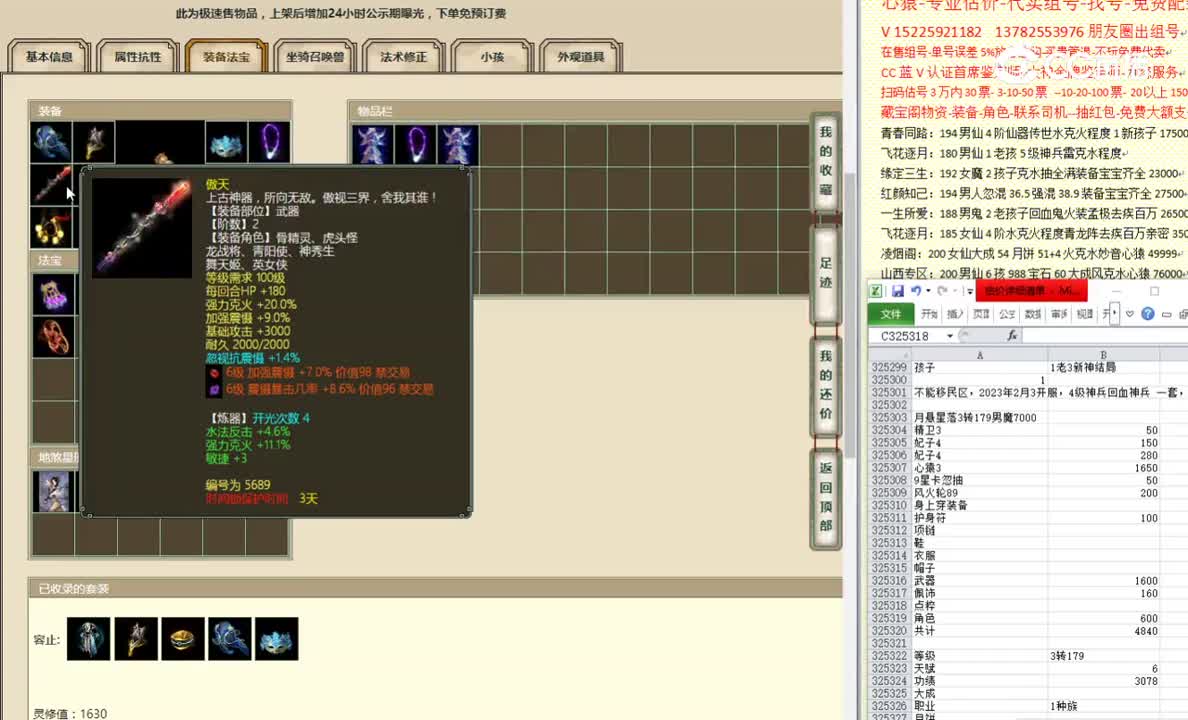Click the Excel undo icon
Screen dimensions: 1188x720
pos(916,291)
